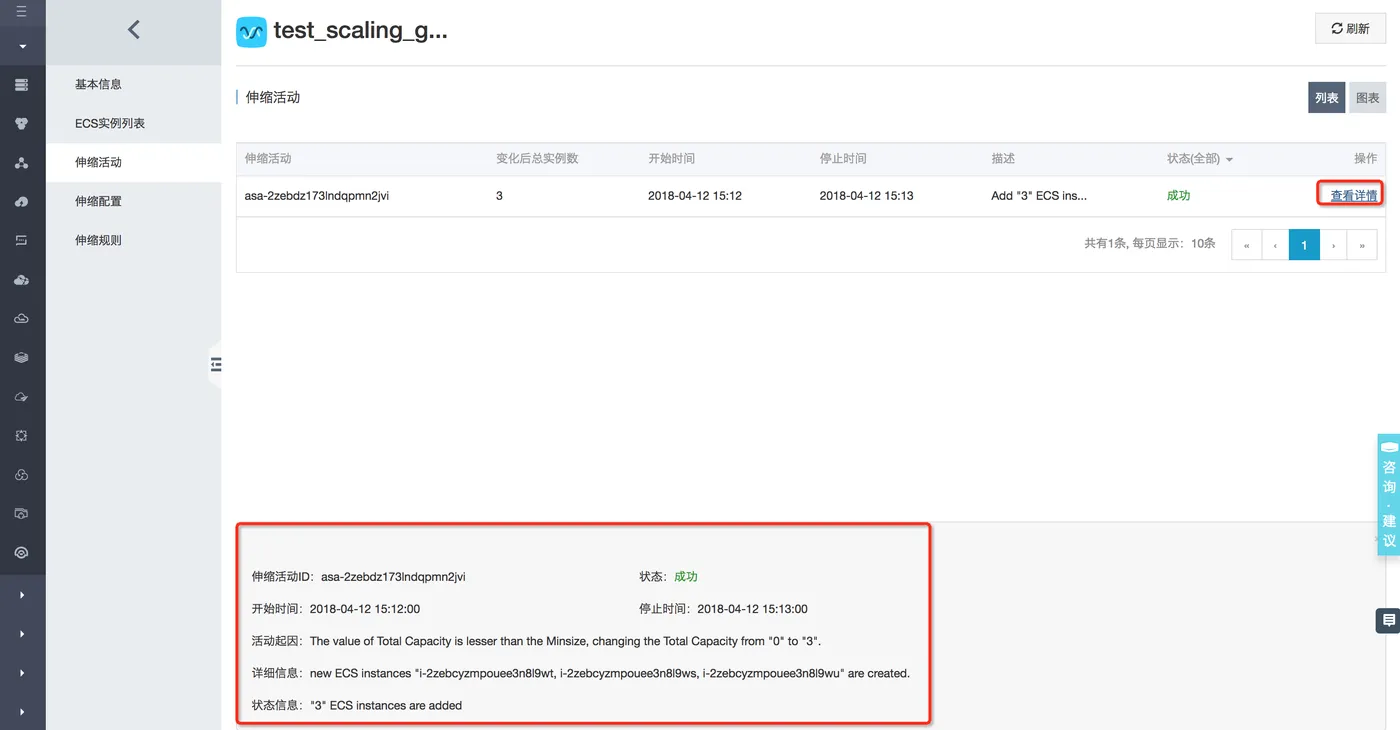
Task: Click the green 成功 status in the details panel
Action: tap(686, 577)
